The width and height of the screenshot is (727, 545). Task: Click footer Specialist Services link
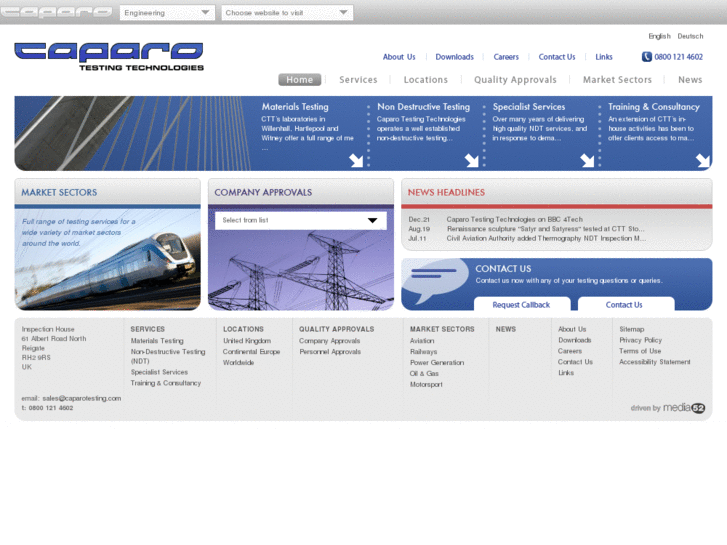159,372
